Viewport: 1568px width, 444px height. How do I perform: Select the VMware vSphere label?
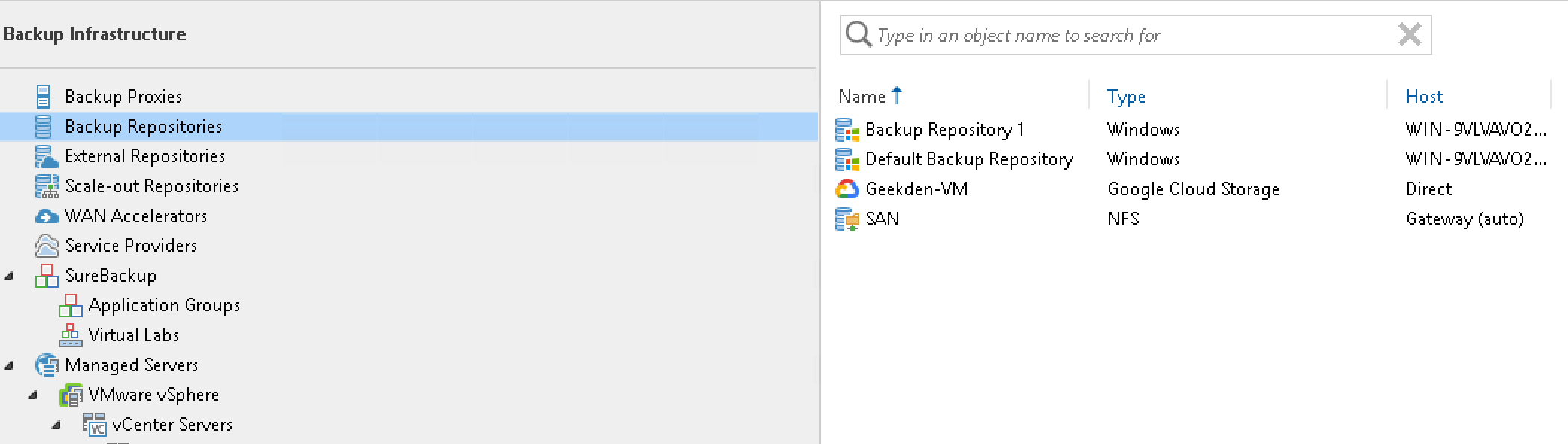pos(154,395)
